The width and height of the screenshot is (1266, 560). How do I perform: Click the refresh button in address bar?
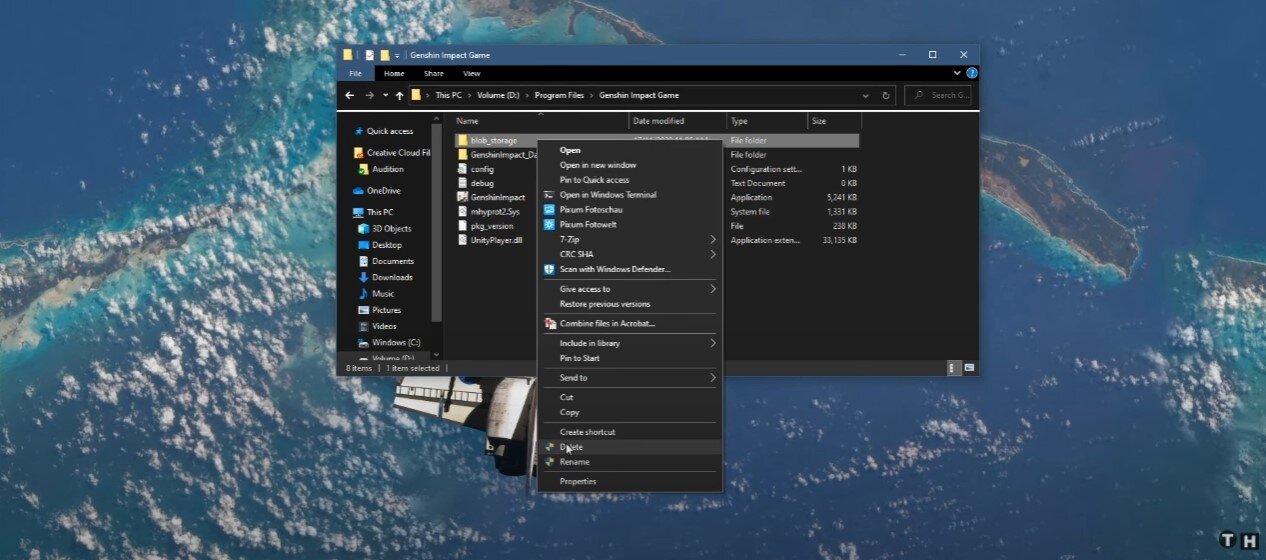point(886,96)
